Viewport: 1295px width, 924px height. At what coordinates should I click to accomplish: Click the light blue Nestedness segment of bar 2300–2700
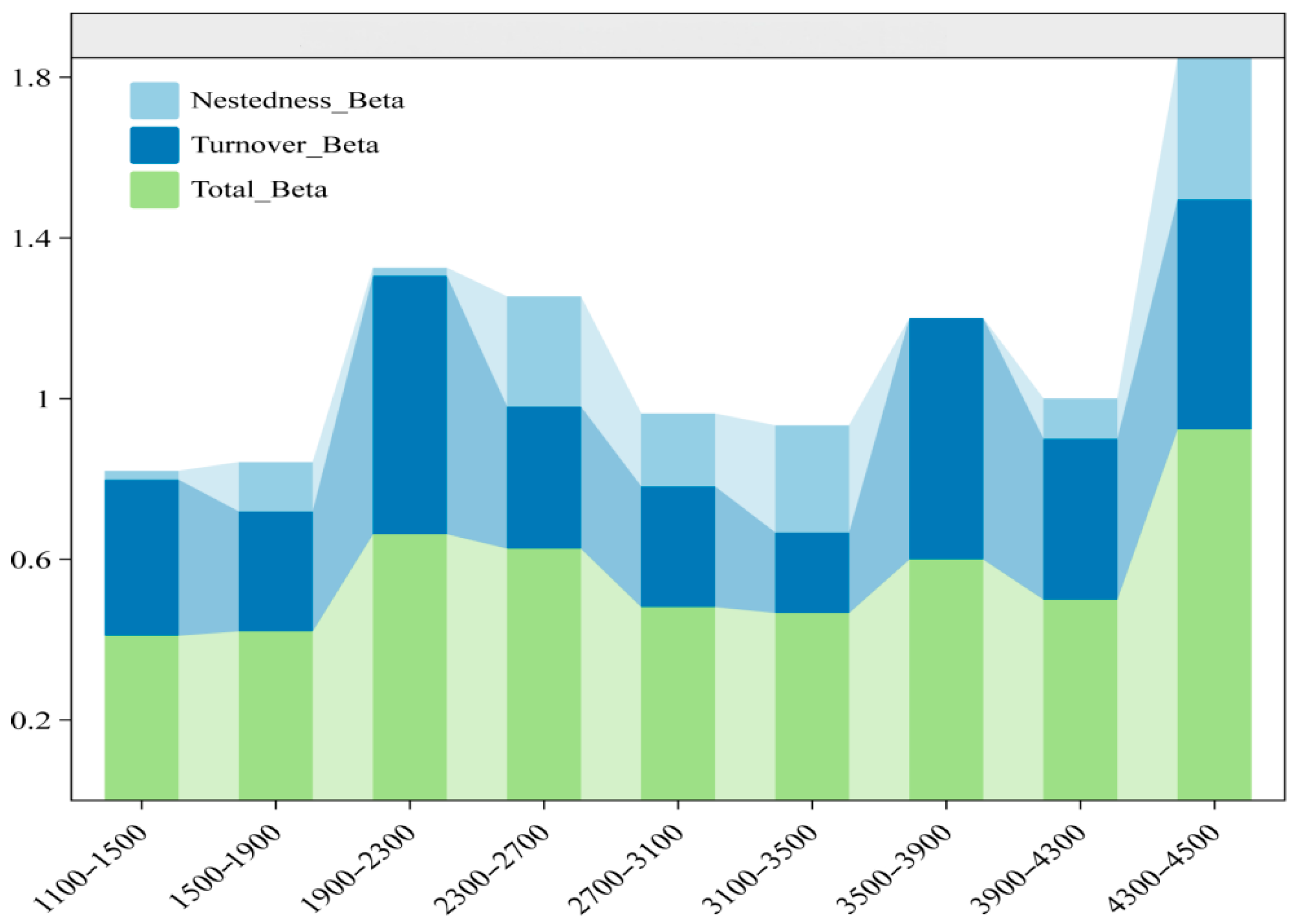tap(544, 352)
